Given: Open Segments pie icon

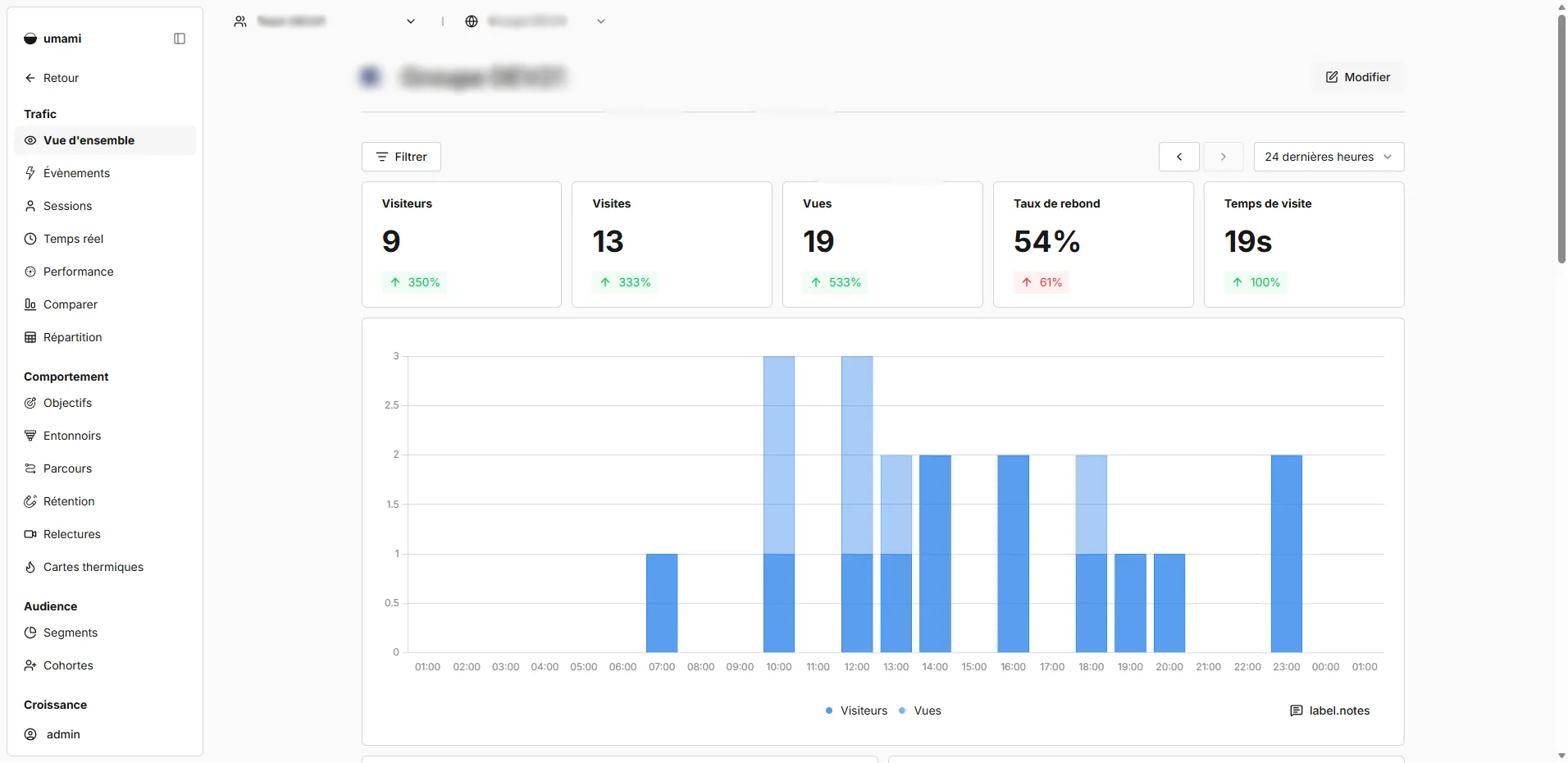Looking at the screenshot, I should click(x=30, y=633).
